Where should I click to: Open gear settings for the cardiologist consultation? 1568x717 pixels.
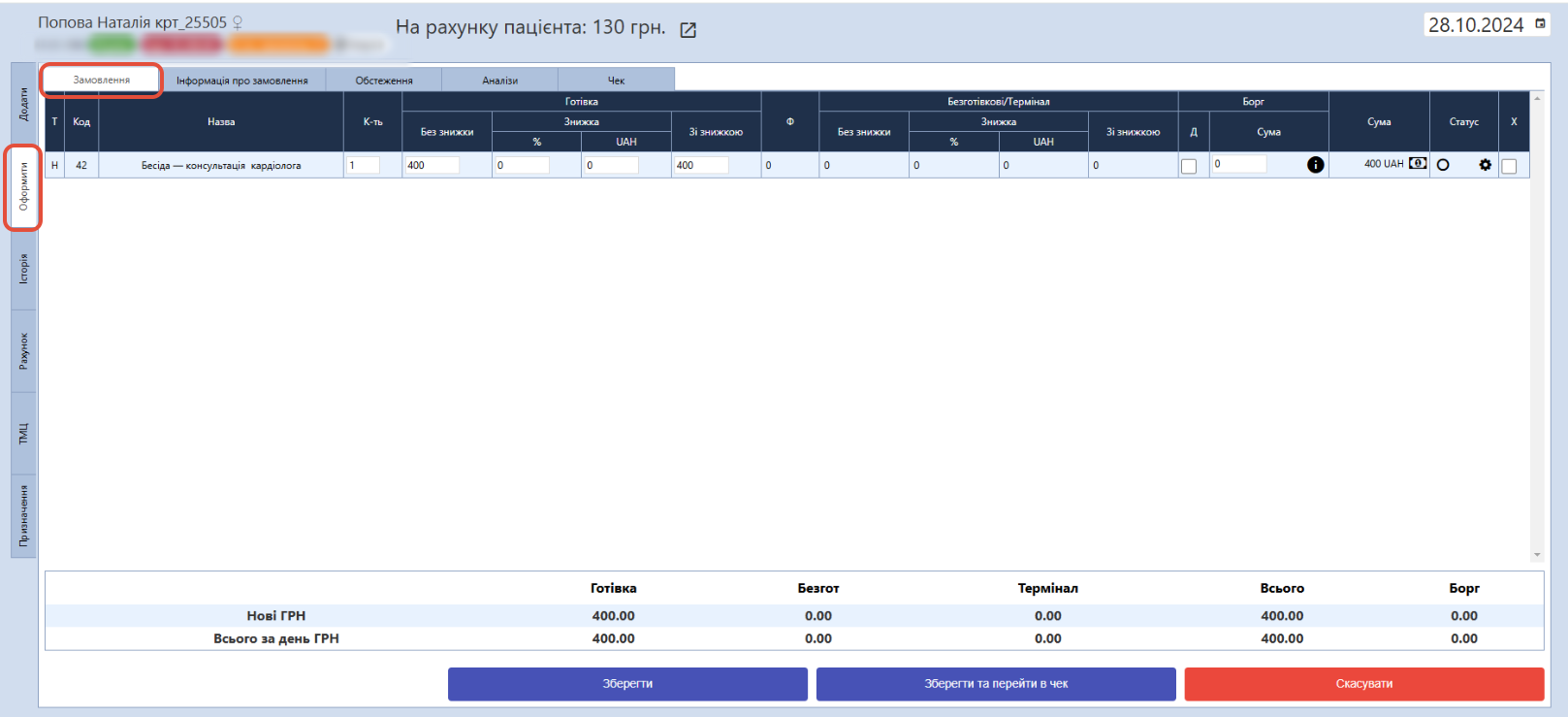[1485, 165]
